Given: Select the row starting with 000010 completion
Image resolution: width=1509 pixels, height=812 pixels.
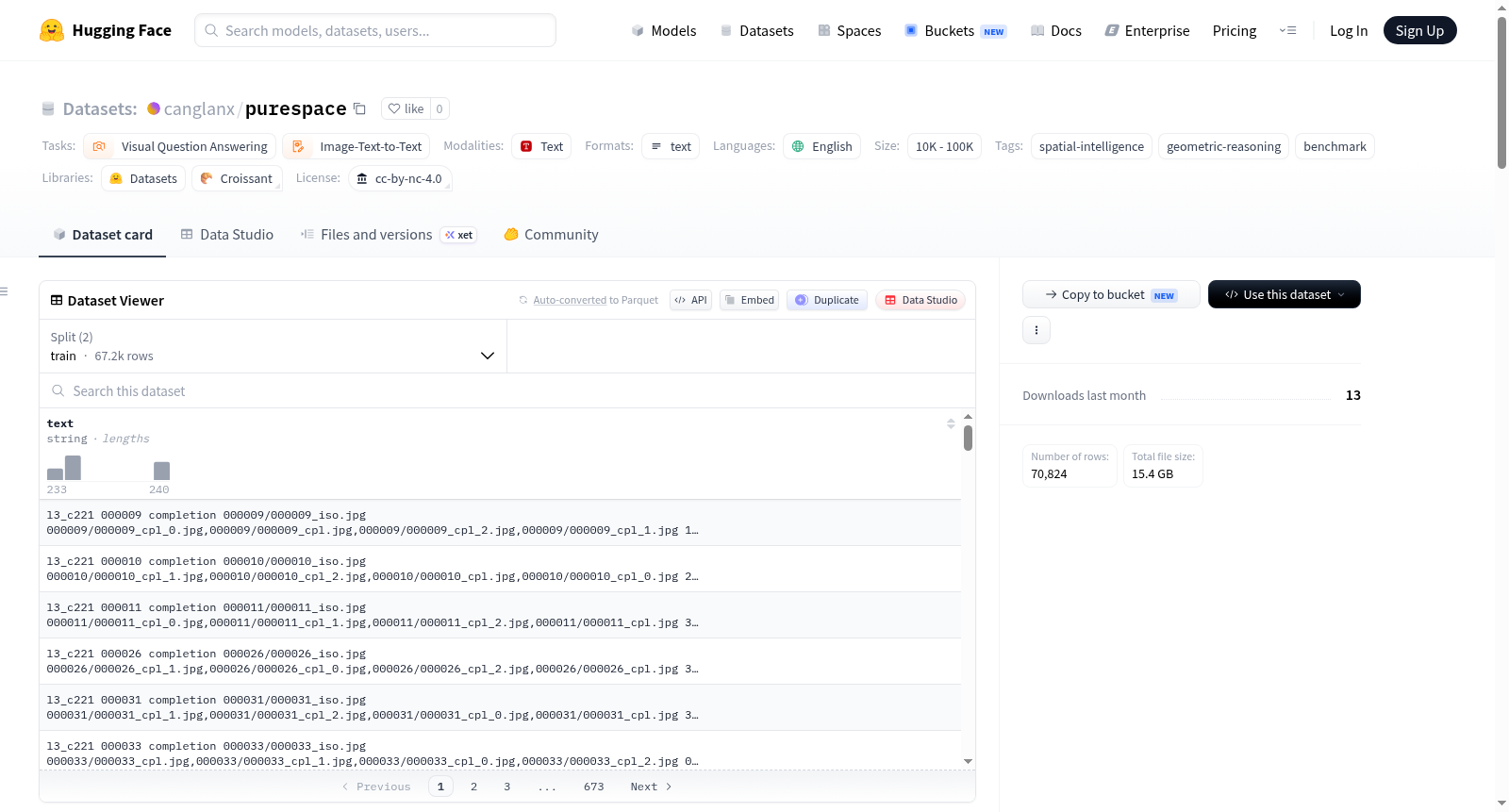Looking at the screenshot, I should (500, 569).
